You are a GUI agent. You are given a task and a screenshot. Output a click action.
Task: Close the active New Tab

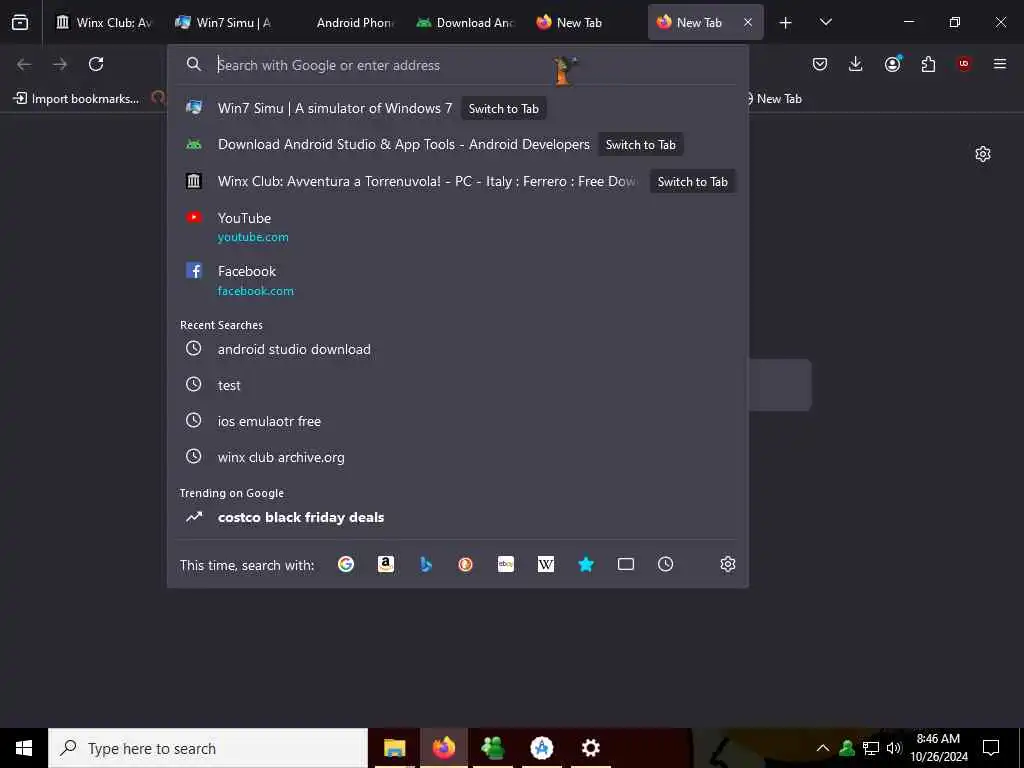point(748,23)
